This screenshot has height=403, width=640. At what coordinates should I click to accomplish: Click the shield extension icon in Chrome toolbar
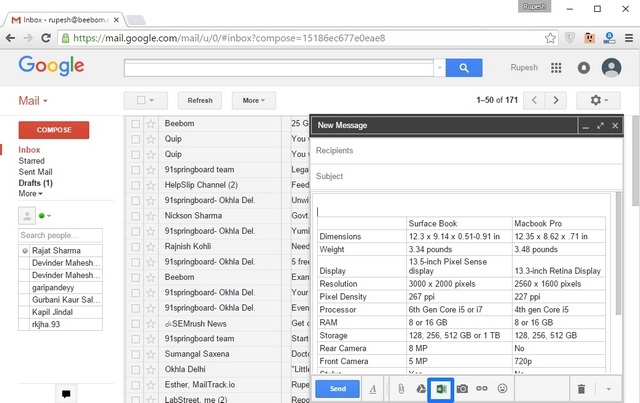[x=570, y=38]
